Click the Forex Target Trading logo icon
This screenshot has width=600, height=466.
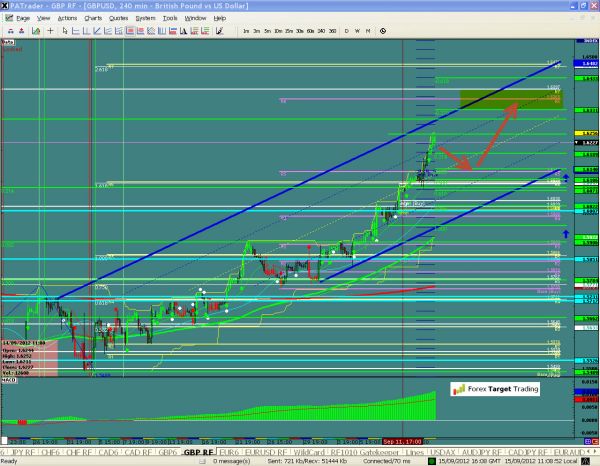pyautogui.click(x=458, y=391)
